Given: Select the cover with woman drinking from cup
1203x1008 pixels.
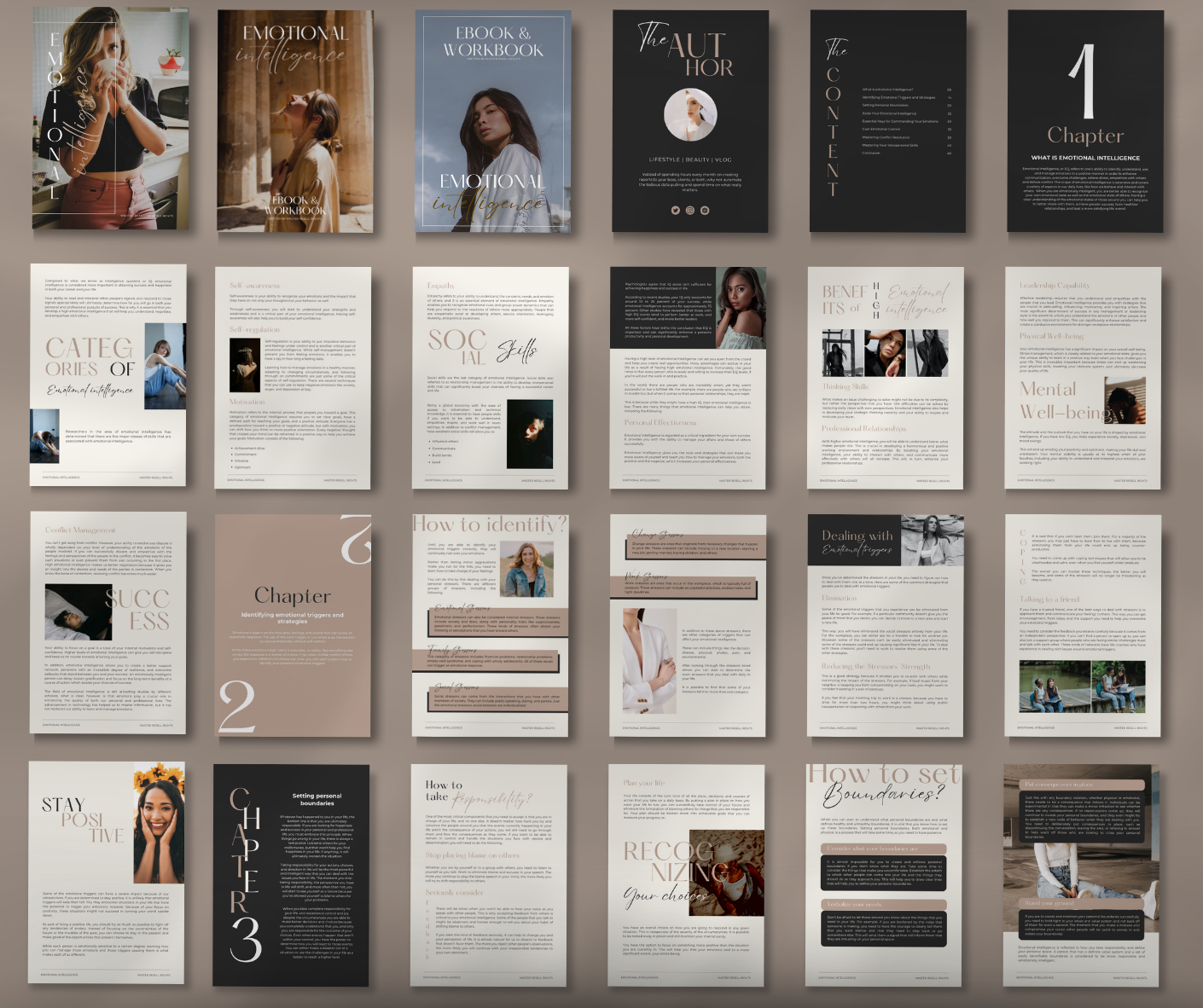Looking at the screenshot, I should pyautogui.click(x=110, y=119).
